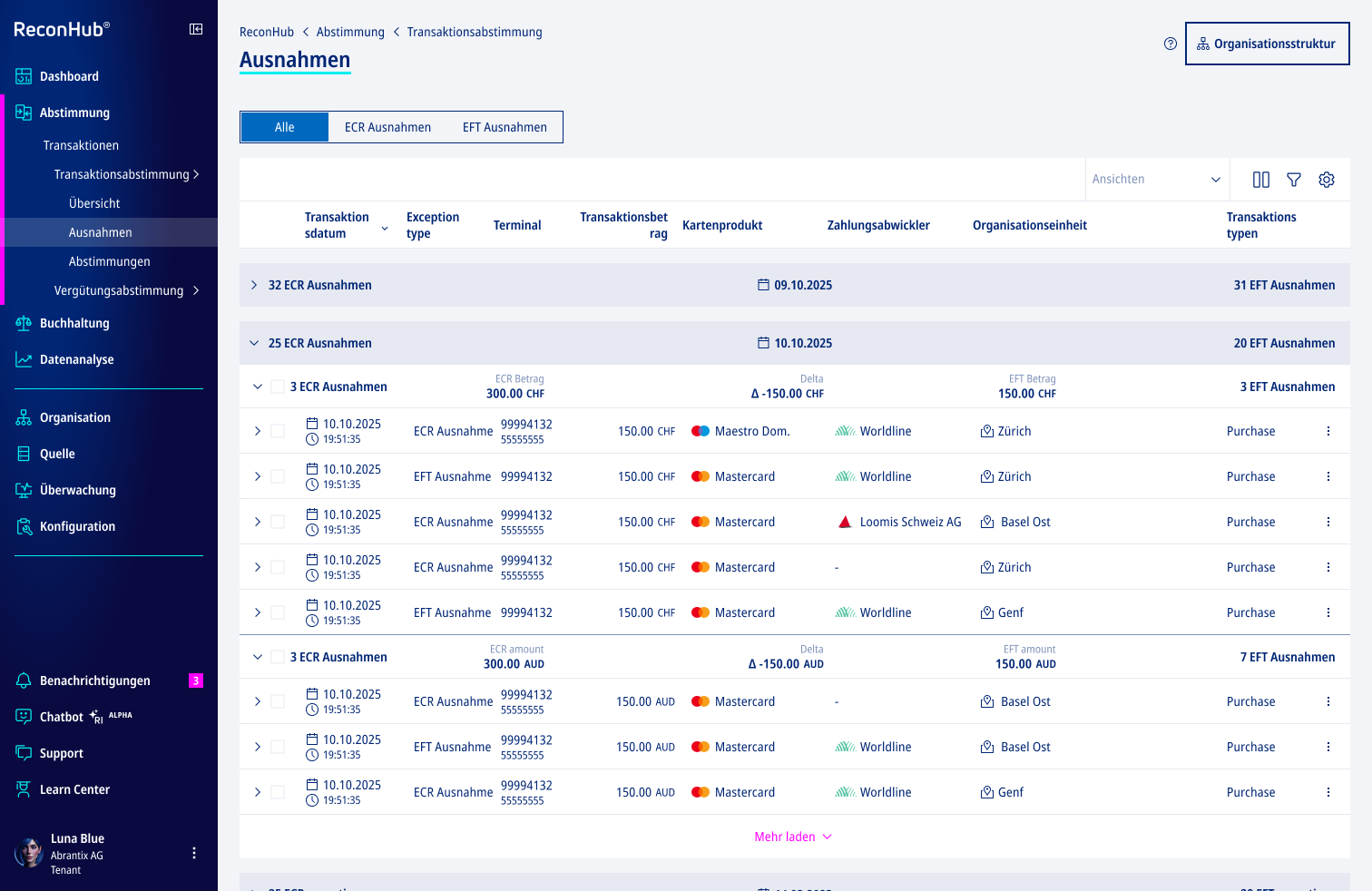Switch to the EFT Ausnahmen tab
Screen dimensions: 1372x891
click(505, 127)
